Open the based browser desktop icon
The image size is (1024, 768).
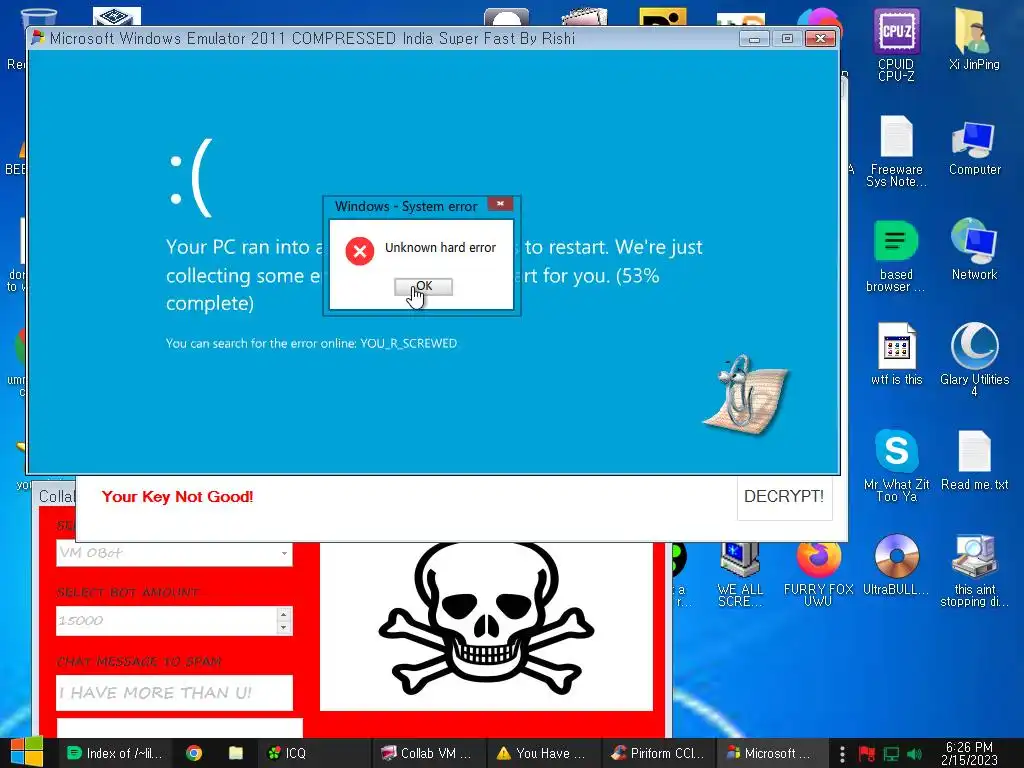coord(896,256)
